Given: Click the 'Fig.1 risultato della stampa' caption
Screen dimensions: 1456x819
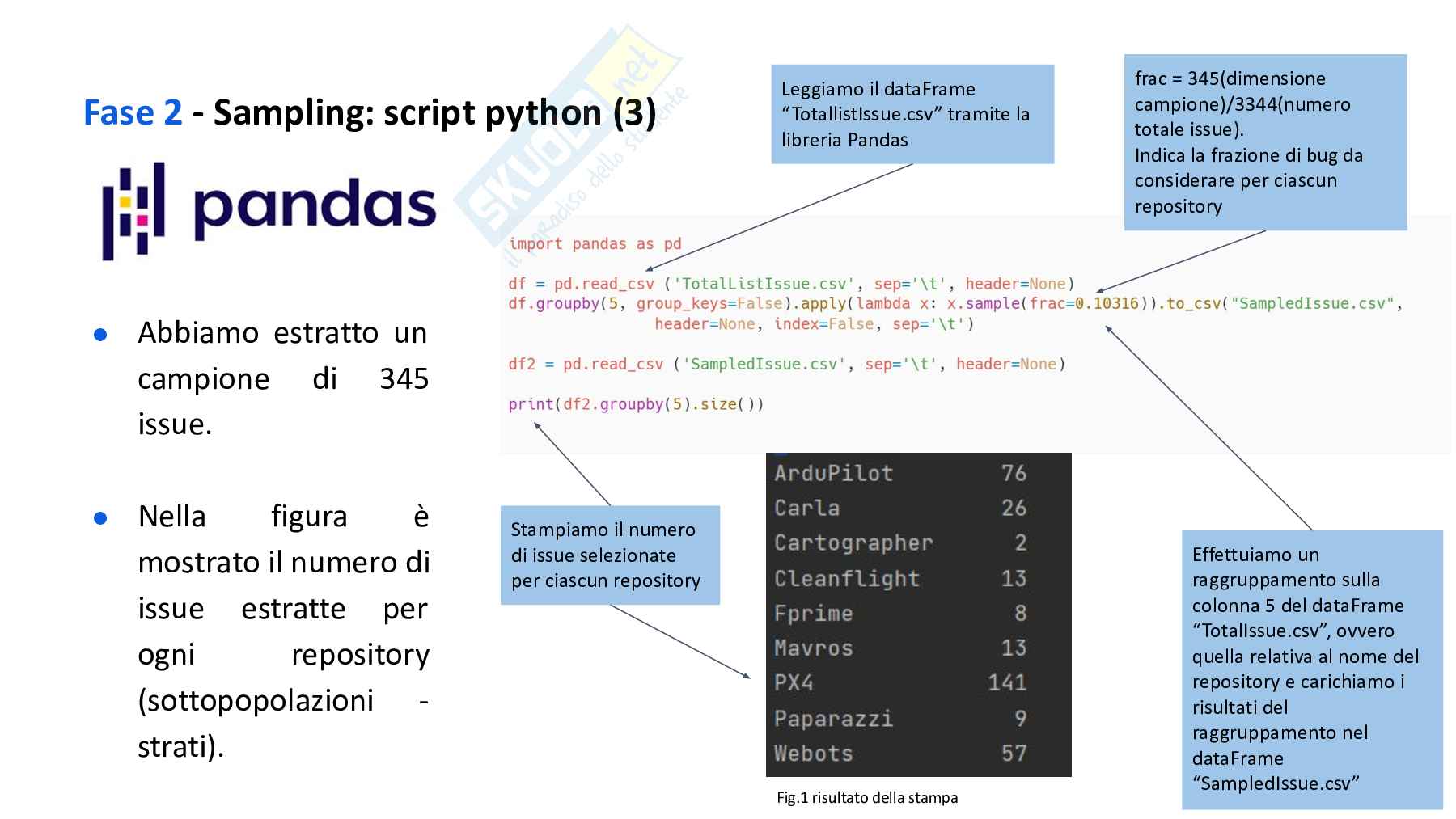Looking at the screenshot, I should 866,797.
